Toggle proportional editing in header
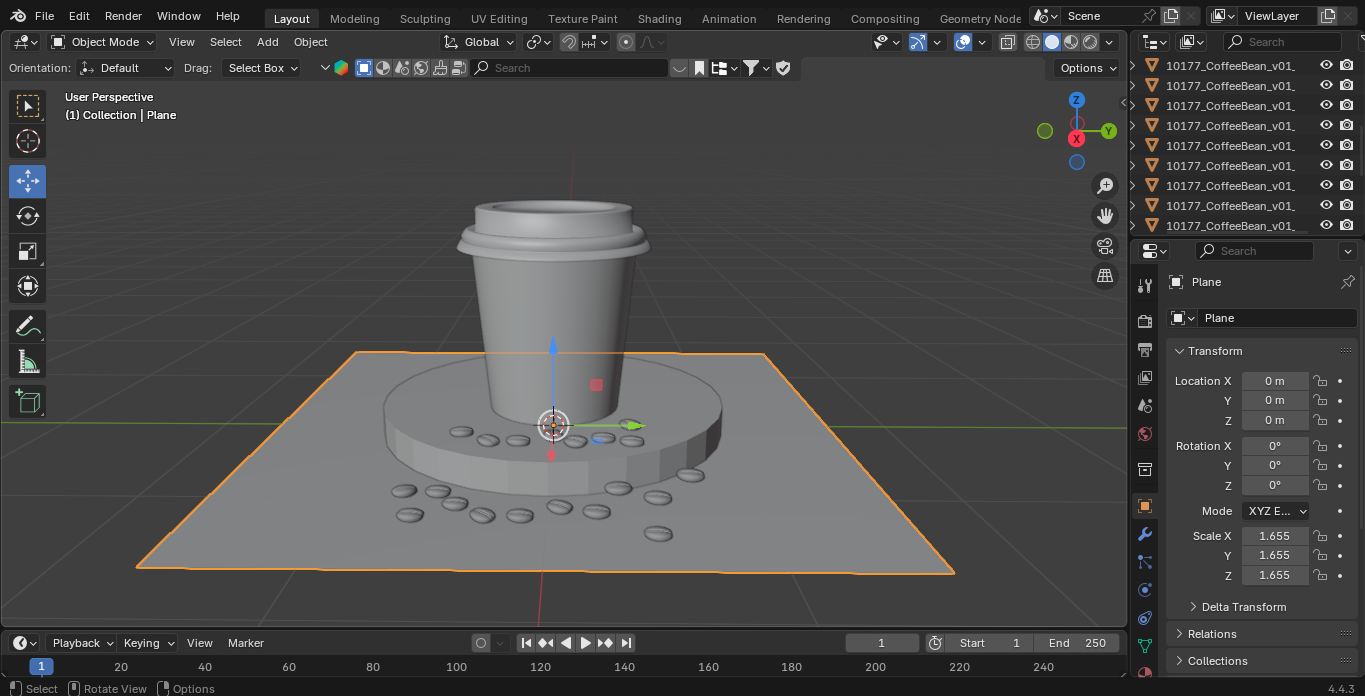 626,42
